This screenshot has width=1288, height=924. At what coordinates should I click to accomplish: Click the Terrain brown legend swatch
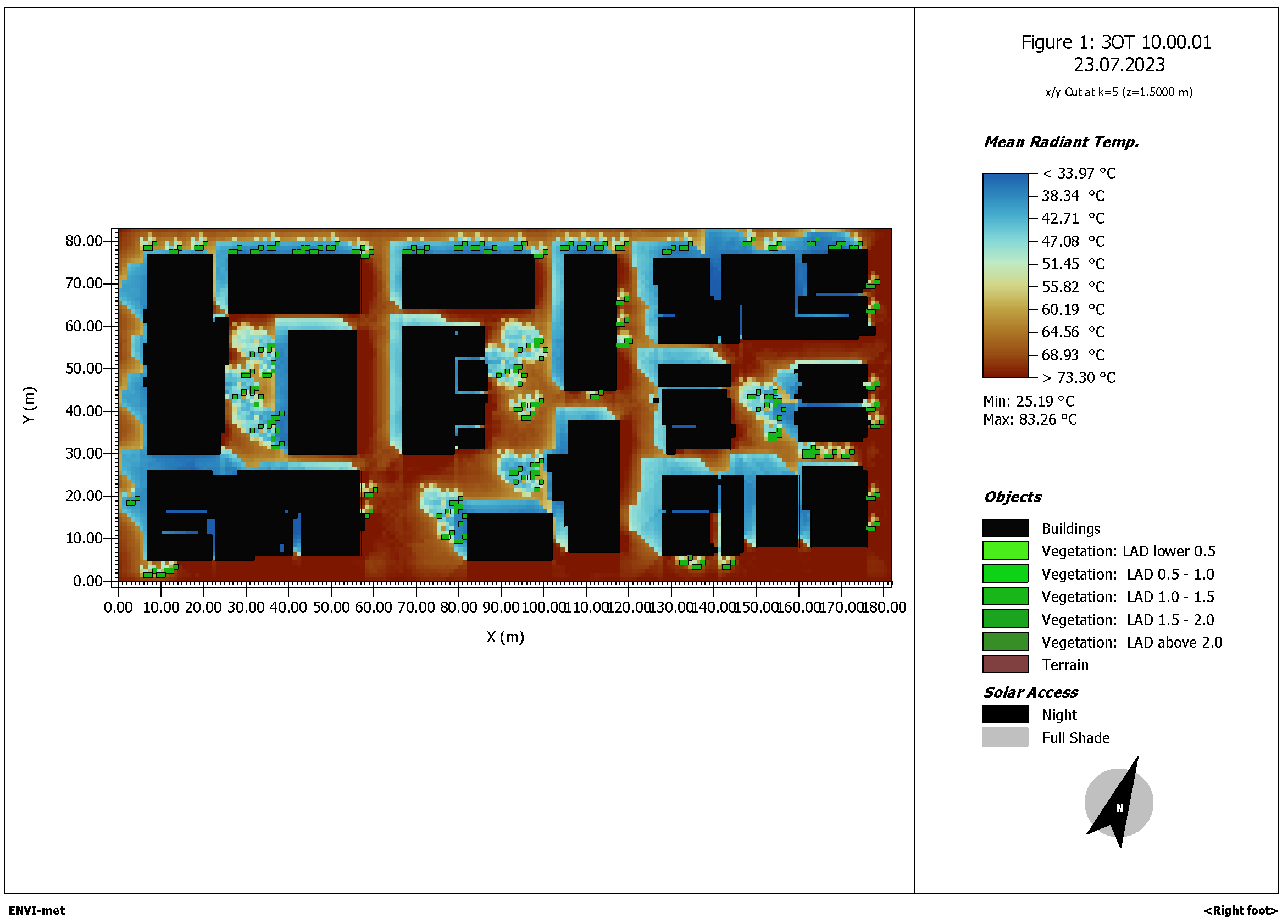(x=1004, y=664)
